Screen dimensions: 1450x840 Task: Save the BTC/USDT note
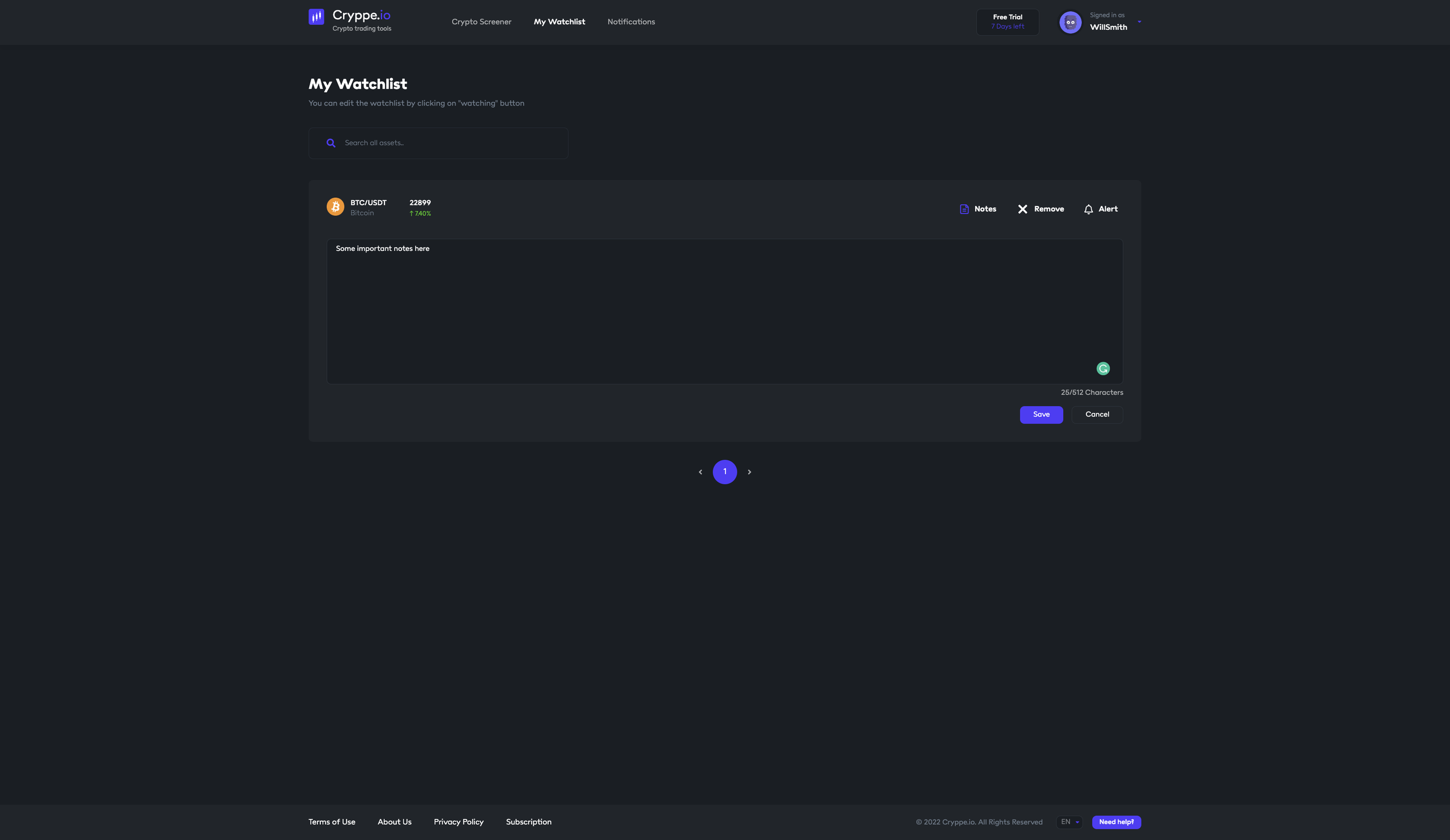pyautogui.click(x=1041, y=415)
